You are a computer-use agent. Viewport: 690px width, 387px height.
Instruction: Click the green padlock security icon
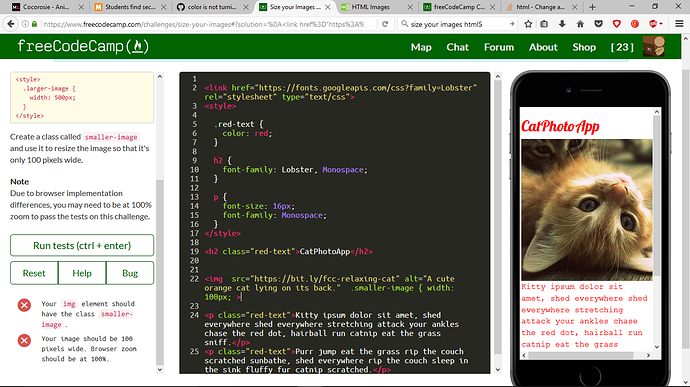tap(34, 24)
